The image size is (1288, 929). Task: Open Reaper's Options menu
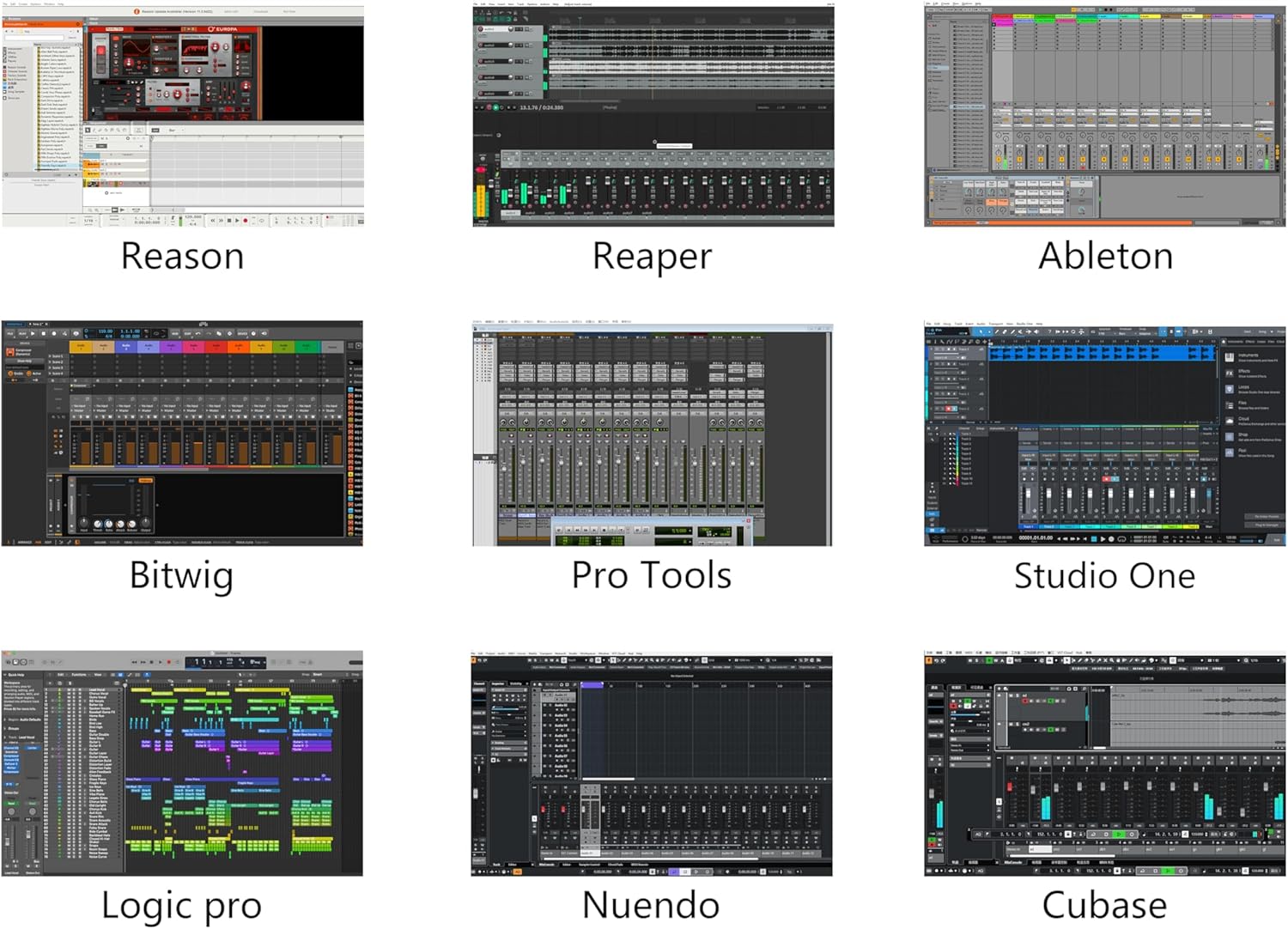coord(532,4)
